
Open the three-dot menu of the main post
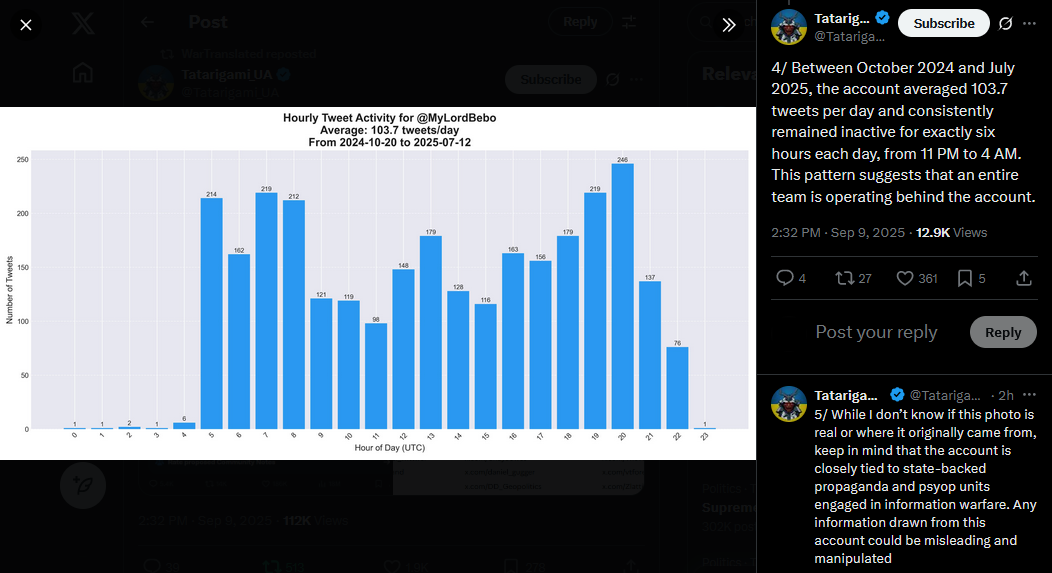pos(1029,23)
